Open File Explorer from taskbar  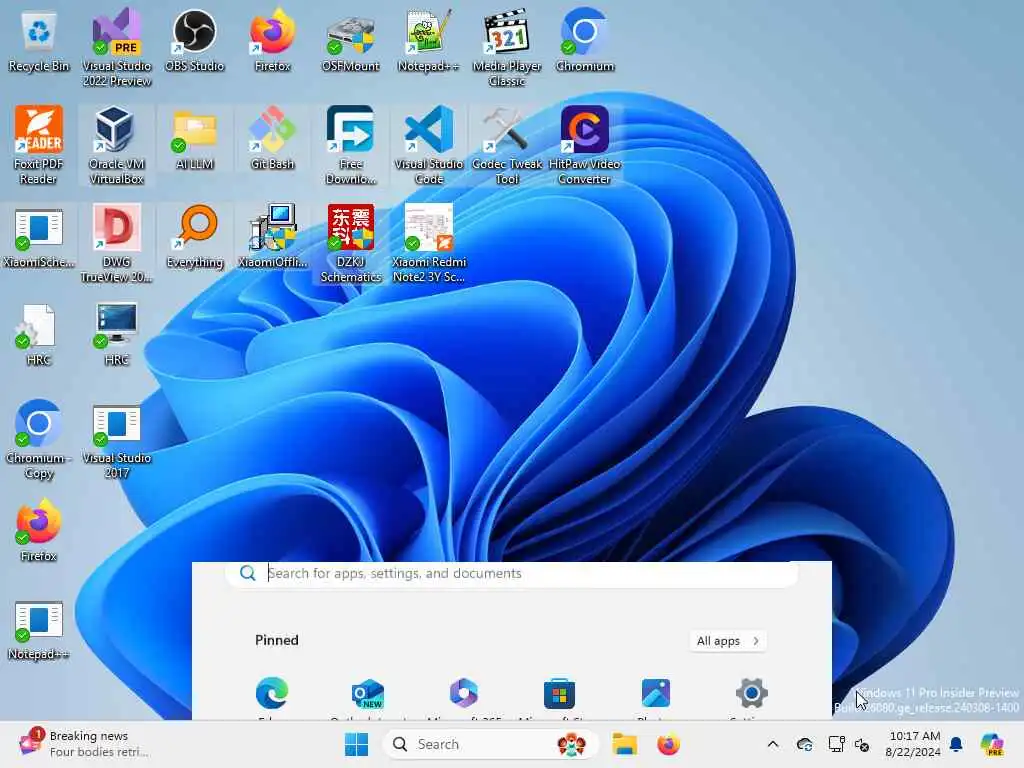624,744
